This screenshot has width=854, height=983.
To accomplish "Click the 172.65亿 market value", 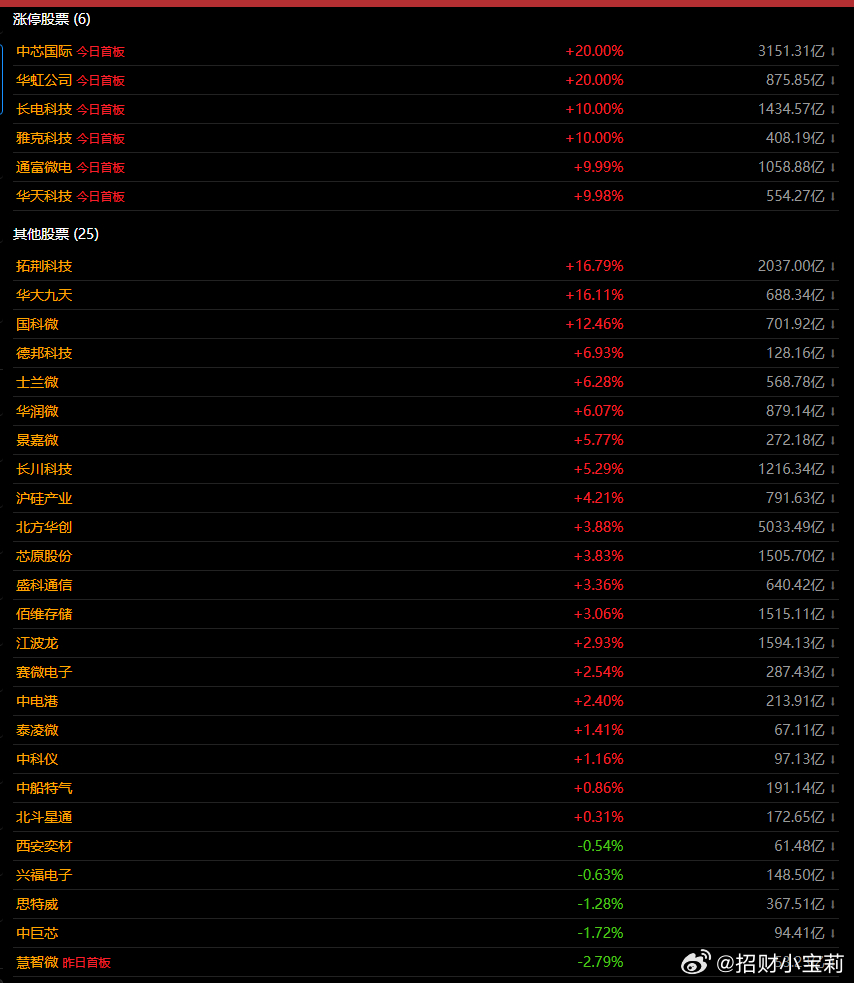I will pos(795,817).
